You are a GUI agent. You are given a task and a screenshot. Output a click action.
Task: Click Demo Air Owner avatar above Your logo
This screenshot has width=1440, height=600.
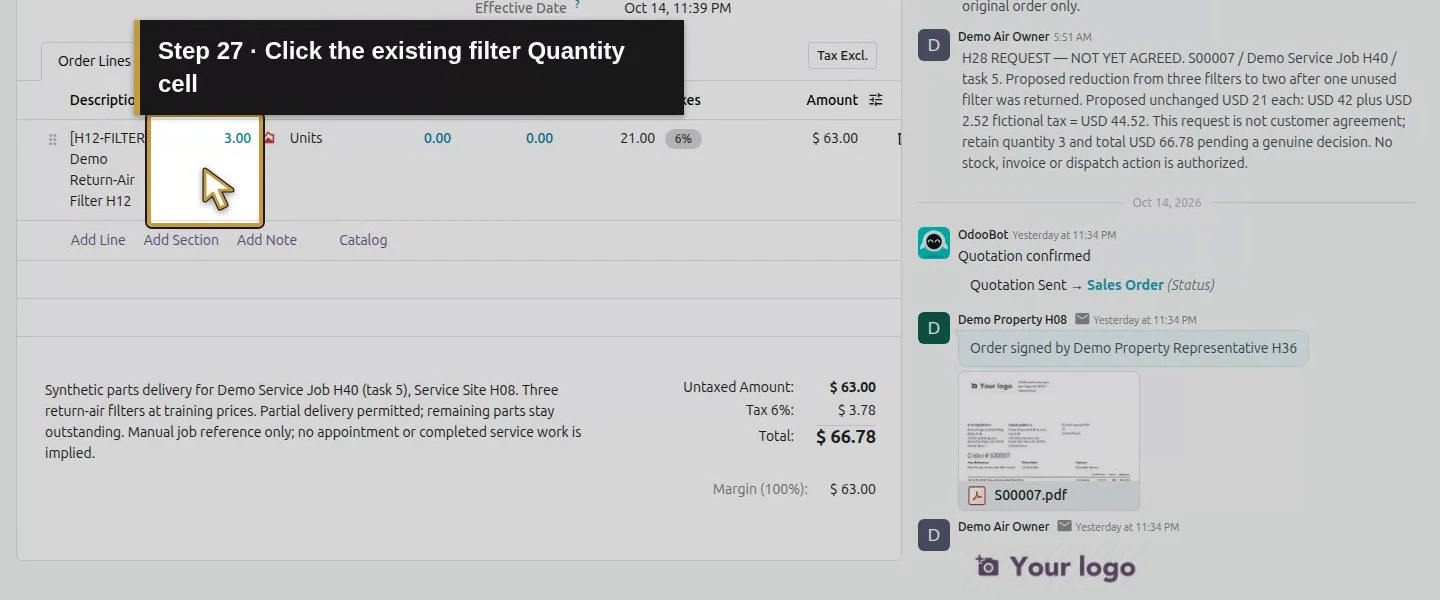pos(934,535)
